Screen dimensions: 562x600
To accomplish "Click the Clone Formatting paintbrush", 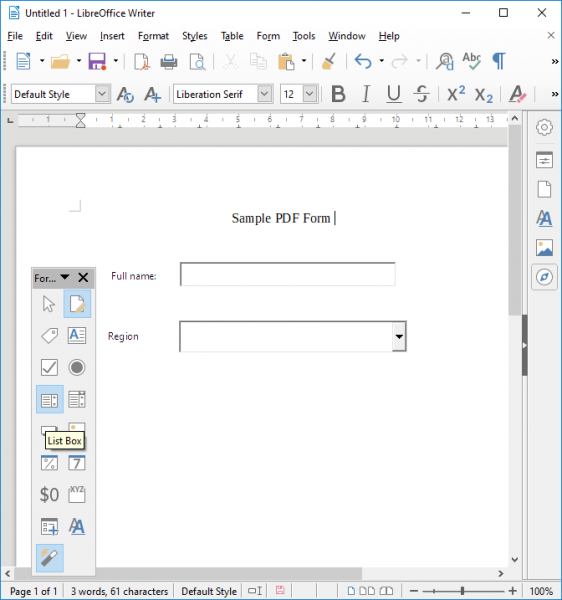I will [x=329, y=61].
